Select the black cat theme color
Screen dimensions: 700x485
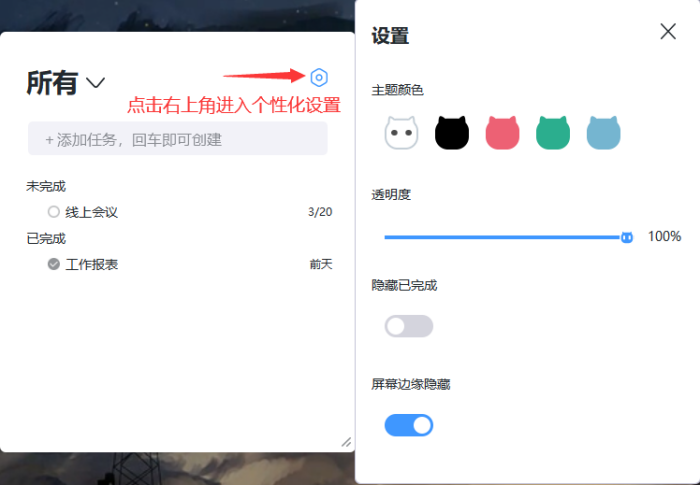[452, 132]
